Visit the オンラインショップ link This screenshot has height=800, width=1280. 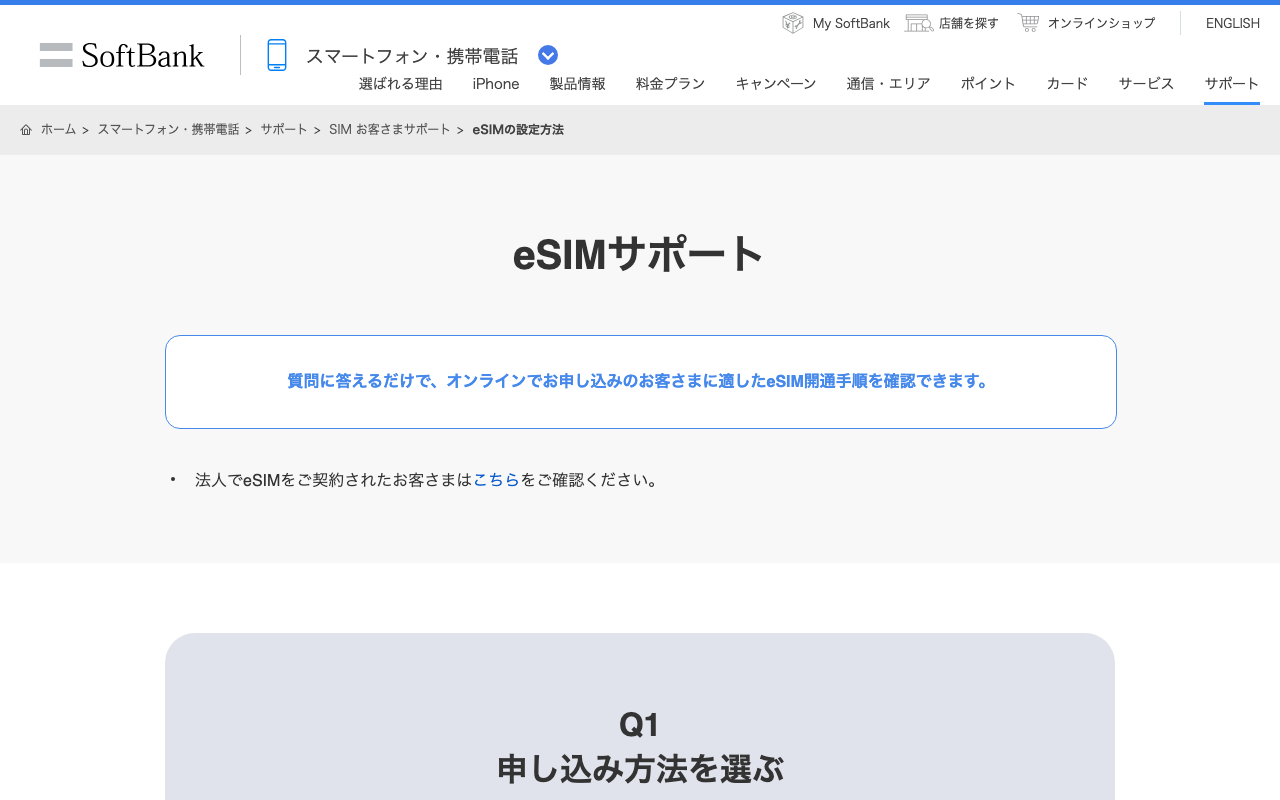pyautogui.click(x=1101, y=23)
